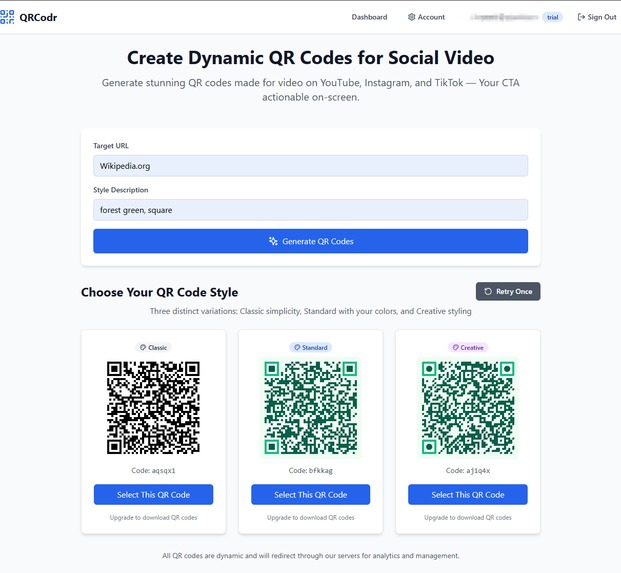Viewport: 621px width, 573px height.
Task: Click the palette icon in Classic badge
Action: [x=143, y=348]
